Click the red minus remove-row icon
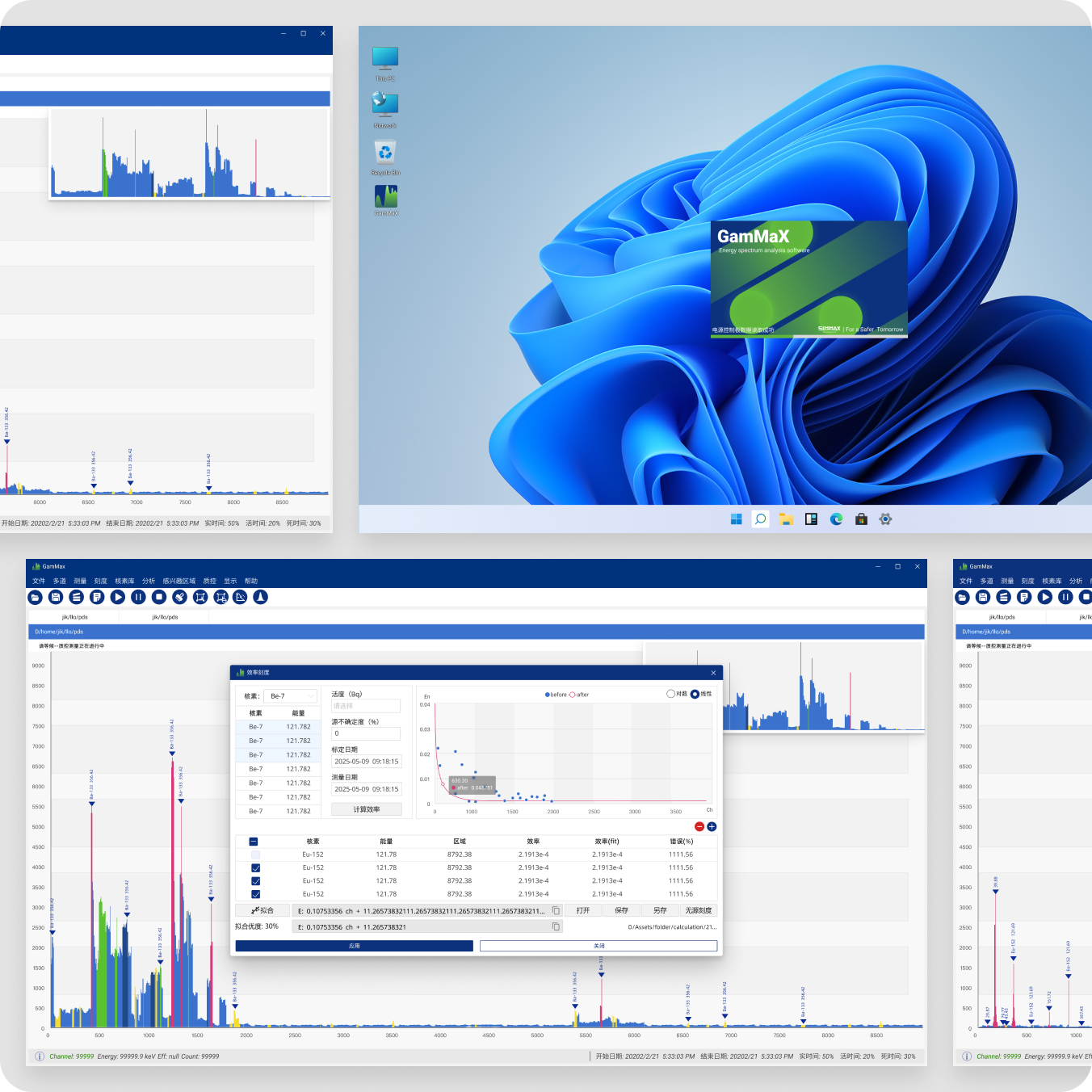 click(x=699, y=826)
